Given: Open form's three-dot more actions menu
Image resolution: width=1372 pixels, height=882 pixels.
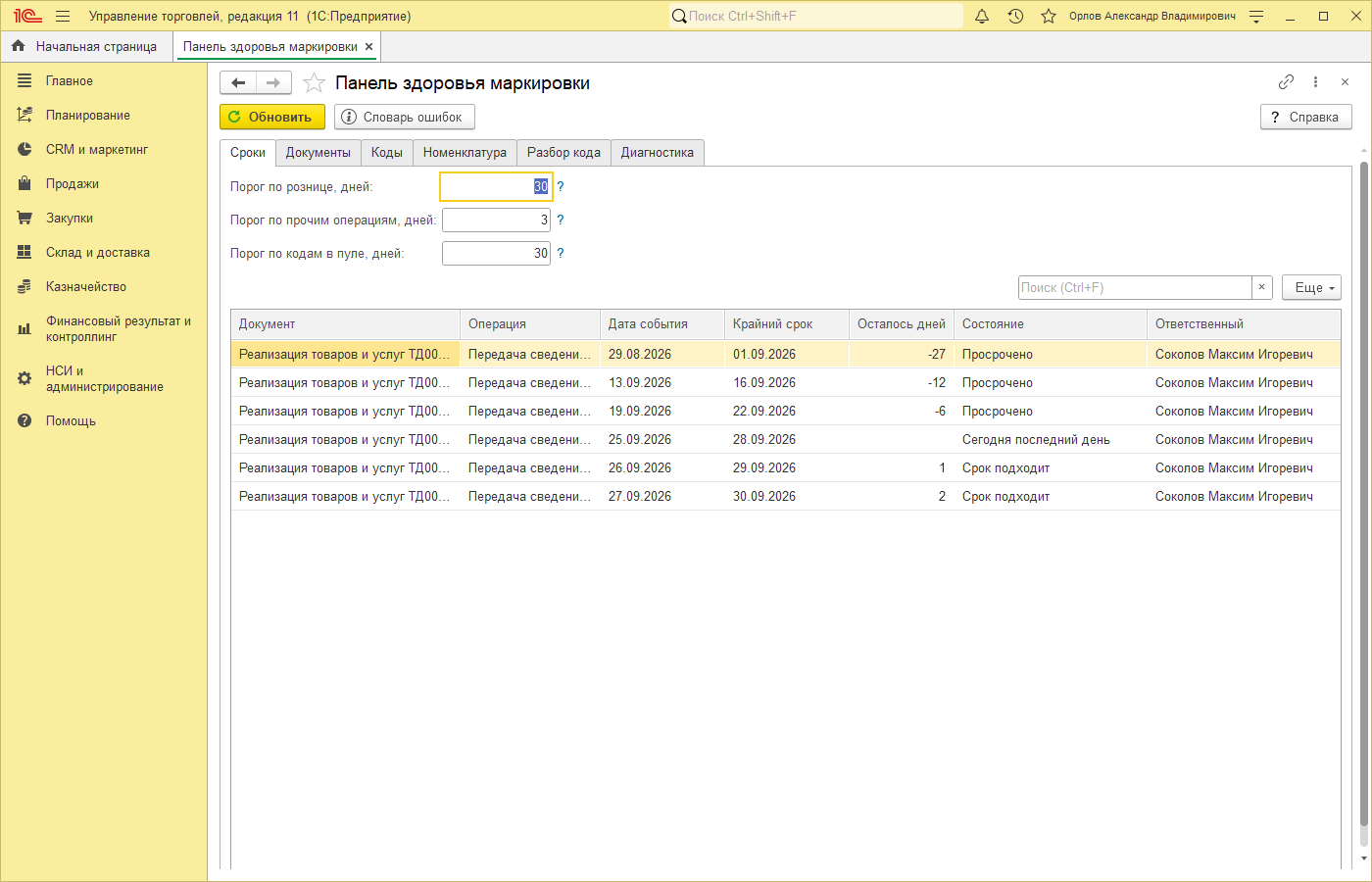Looking at the screenshot, I should click(1316, 82).
